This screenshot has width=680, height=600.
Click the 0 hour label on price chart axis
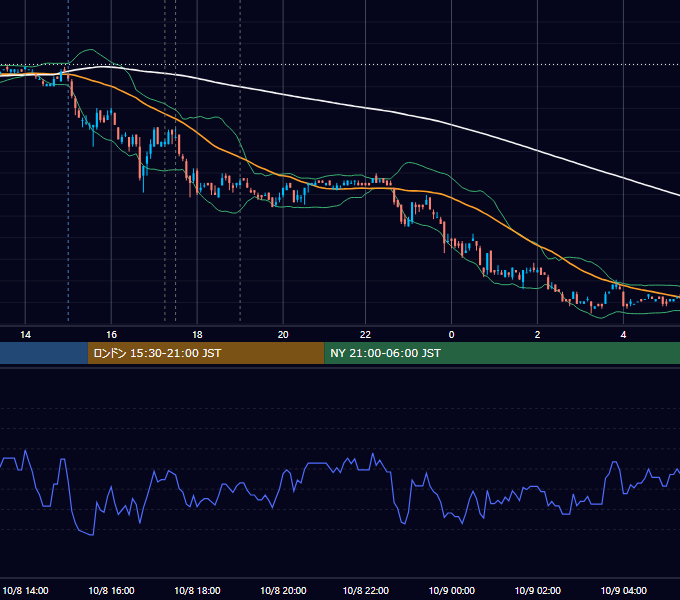[x=451, y=335]
